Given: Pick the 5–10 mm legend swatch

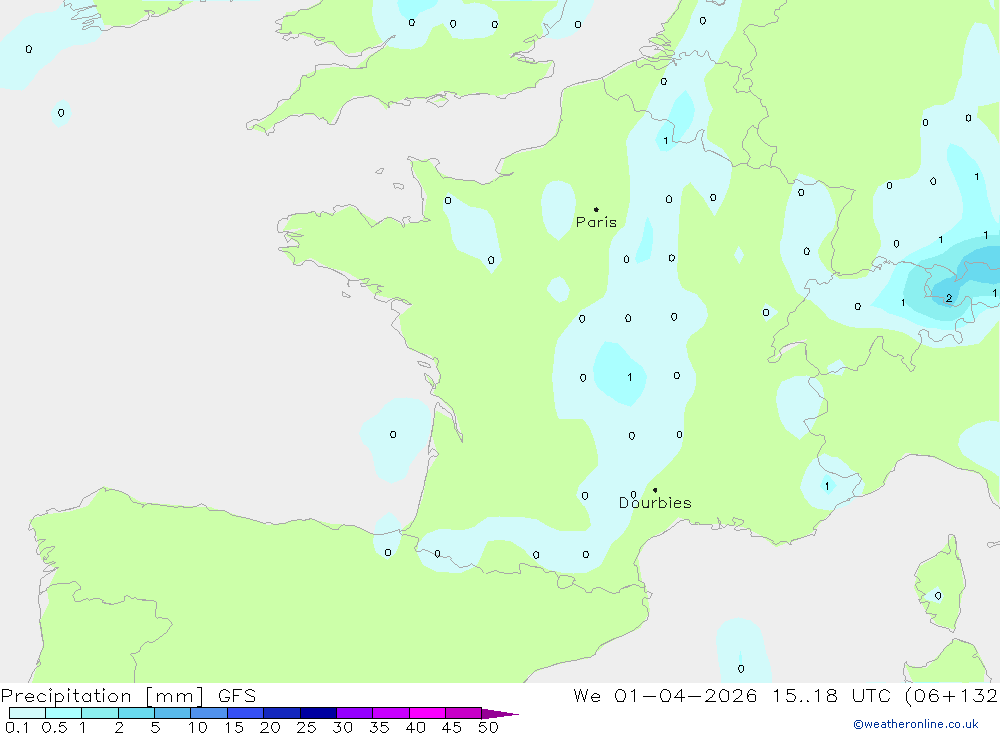Looking at the screenshot, I should 173,713.
